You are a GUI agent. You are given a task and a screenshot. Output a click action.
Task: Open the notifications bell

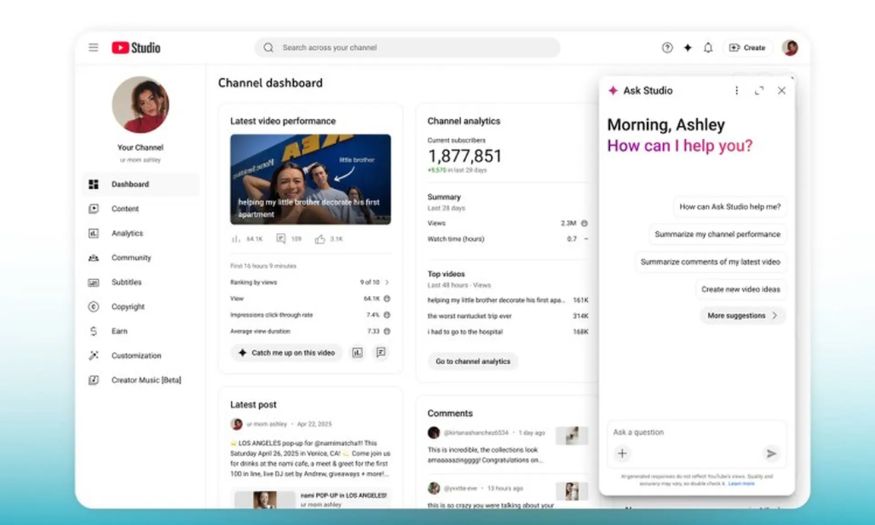point(708,47)
